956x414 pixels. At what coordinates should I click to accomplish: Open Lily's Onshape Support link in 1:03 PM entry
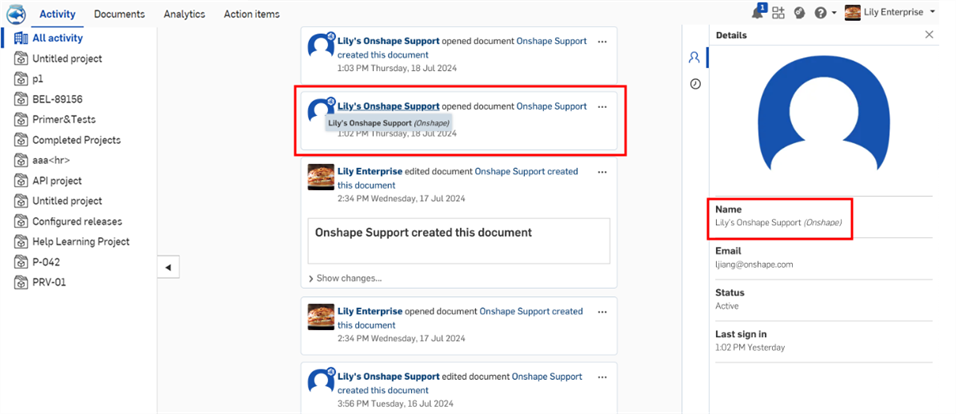[388, 41]
